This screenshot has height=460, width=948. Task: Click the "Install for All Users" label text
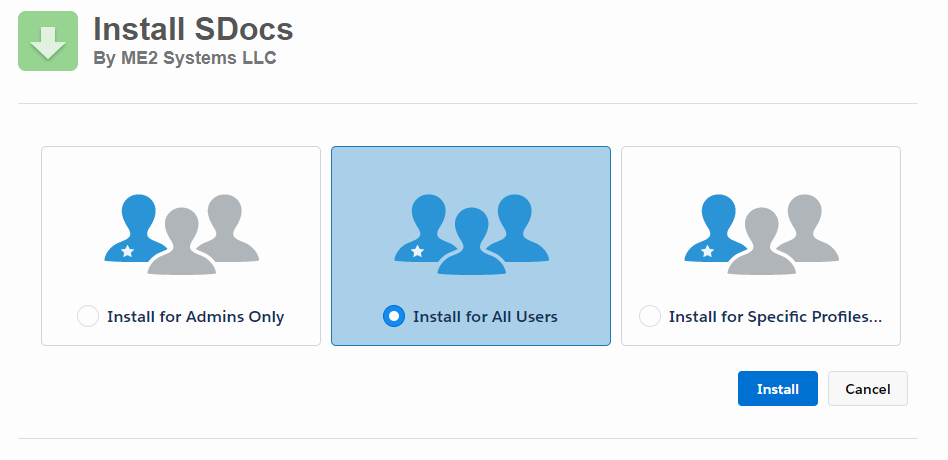click(x=485, y=317)
